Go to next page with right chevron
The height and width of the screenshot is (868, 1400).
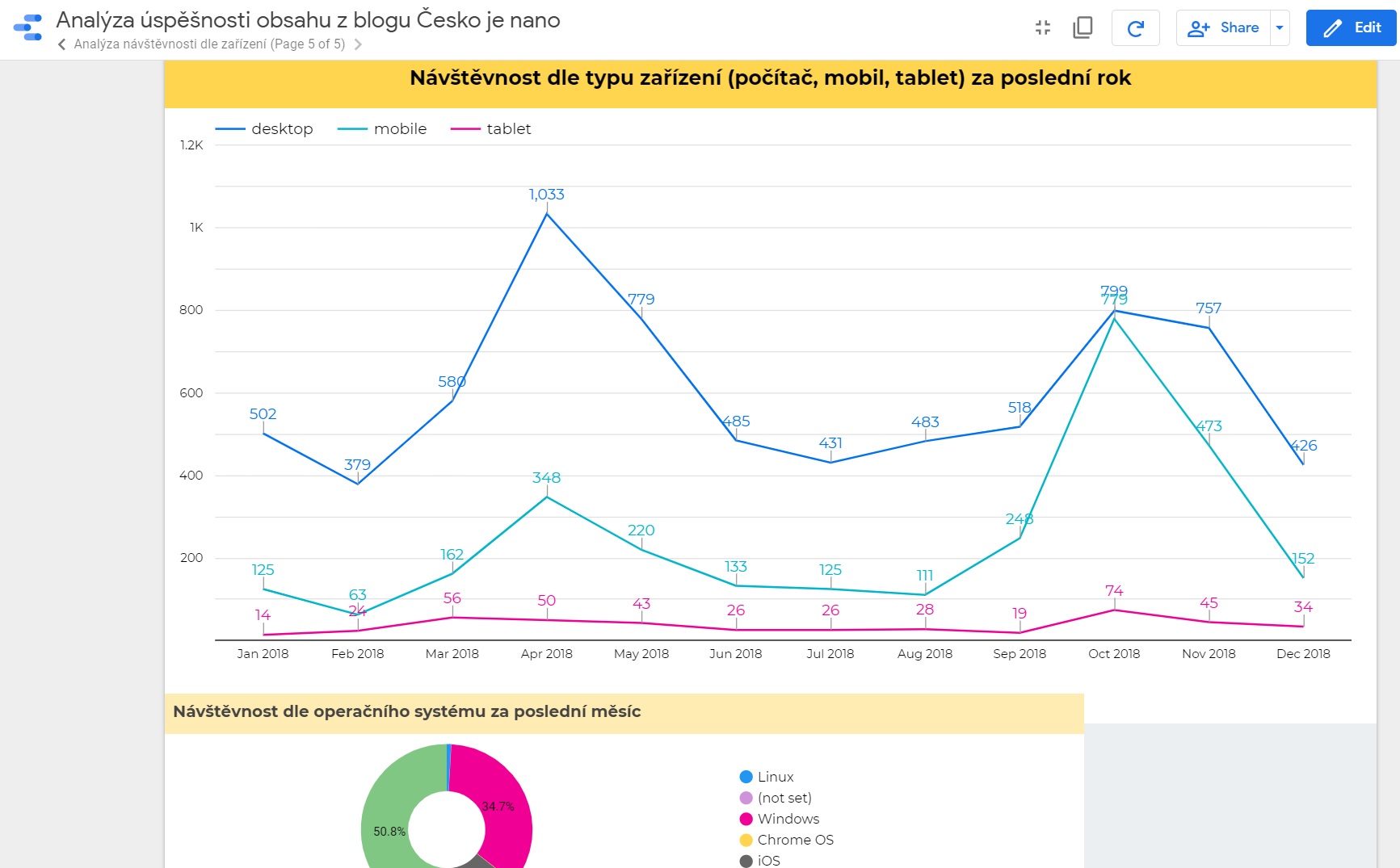(x=358, y=44)
